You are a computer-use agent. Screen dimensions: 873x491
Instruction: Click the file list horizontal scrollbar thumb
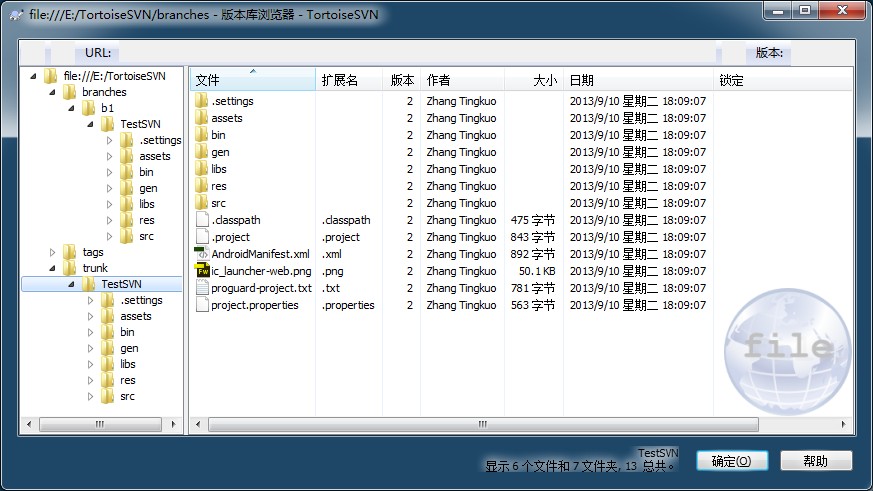pyautogui.click(x=483, y=424)
